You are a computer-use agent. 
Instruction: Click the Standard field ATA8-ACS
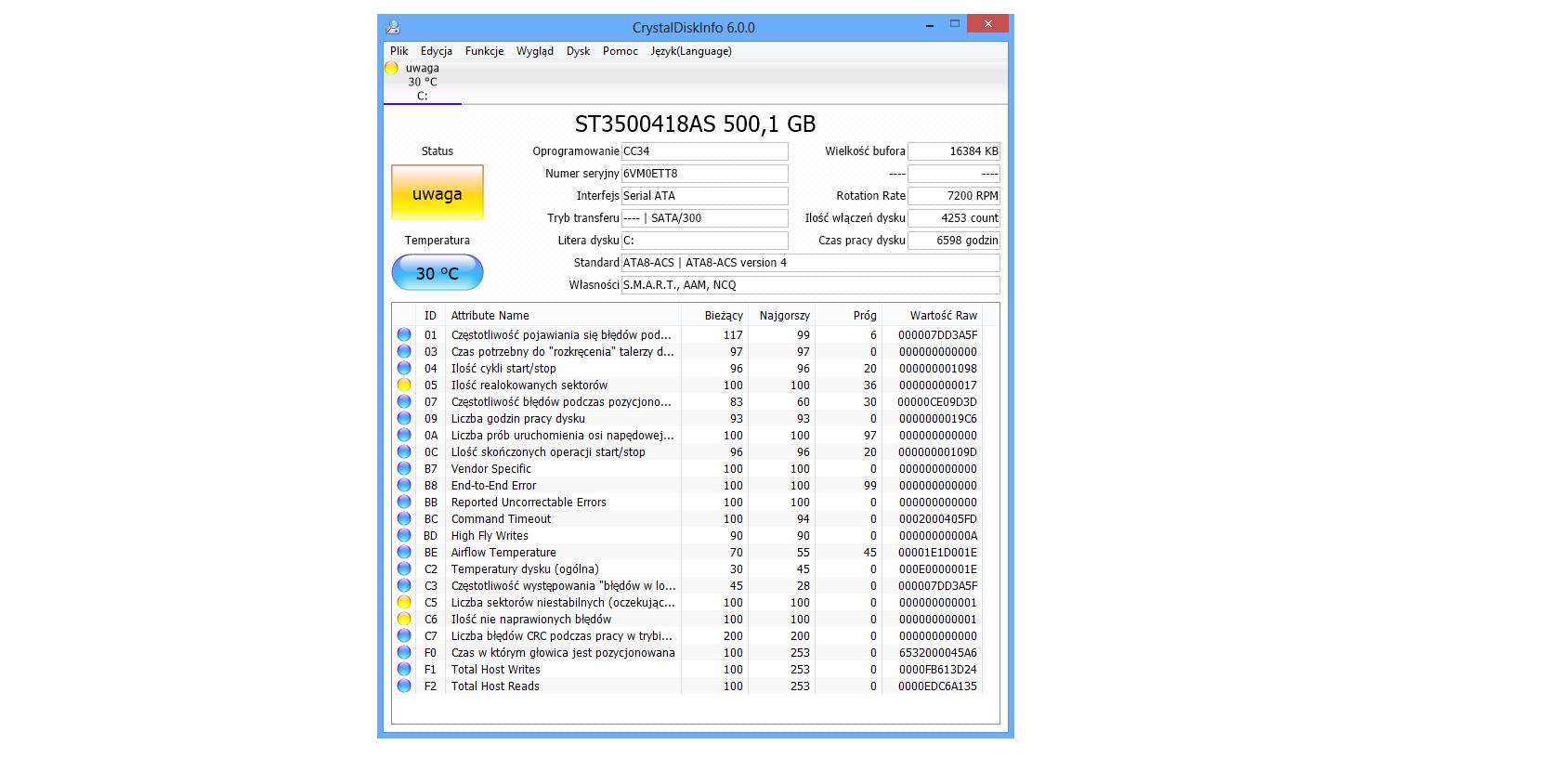click(x=810, y=263)
